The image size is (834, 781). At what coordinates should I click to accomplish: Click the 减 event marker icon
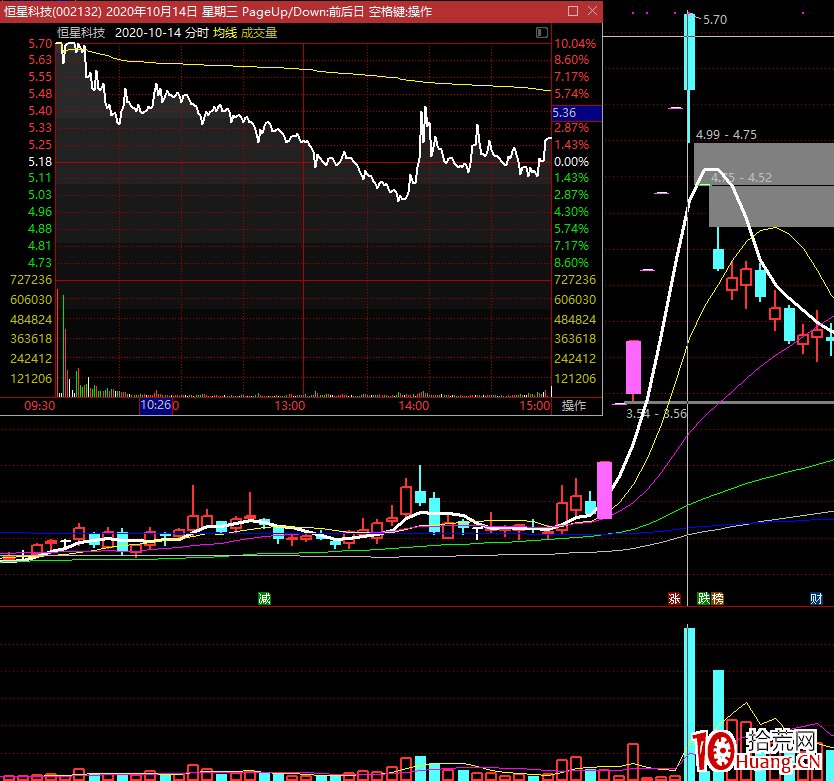point(264,599)
